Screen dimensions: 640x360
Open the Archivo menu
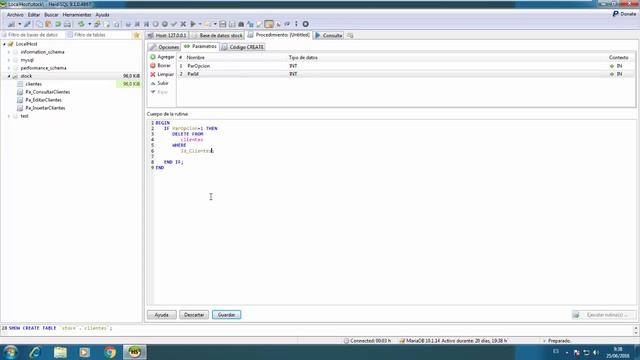[15, 15]
